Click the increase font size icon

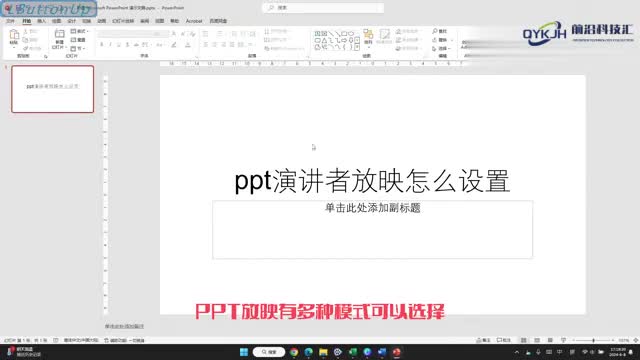point(174,34)
